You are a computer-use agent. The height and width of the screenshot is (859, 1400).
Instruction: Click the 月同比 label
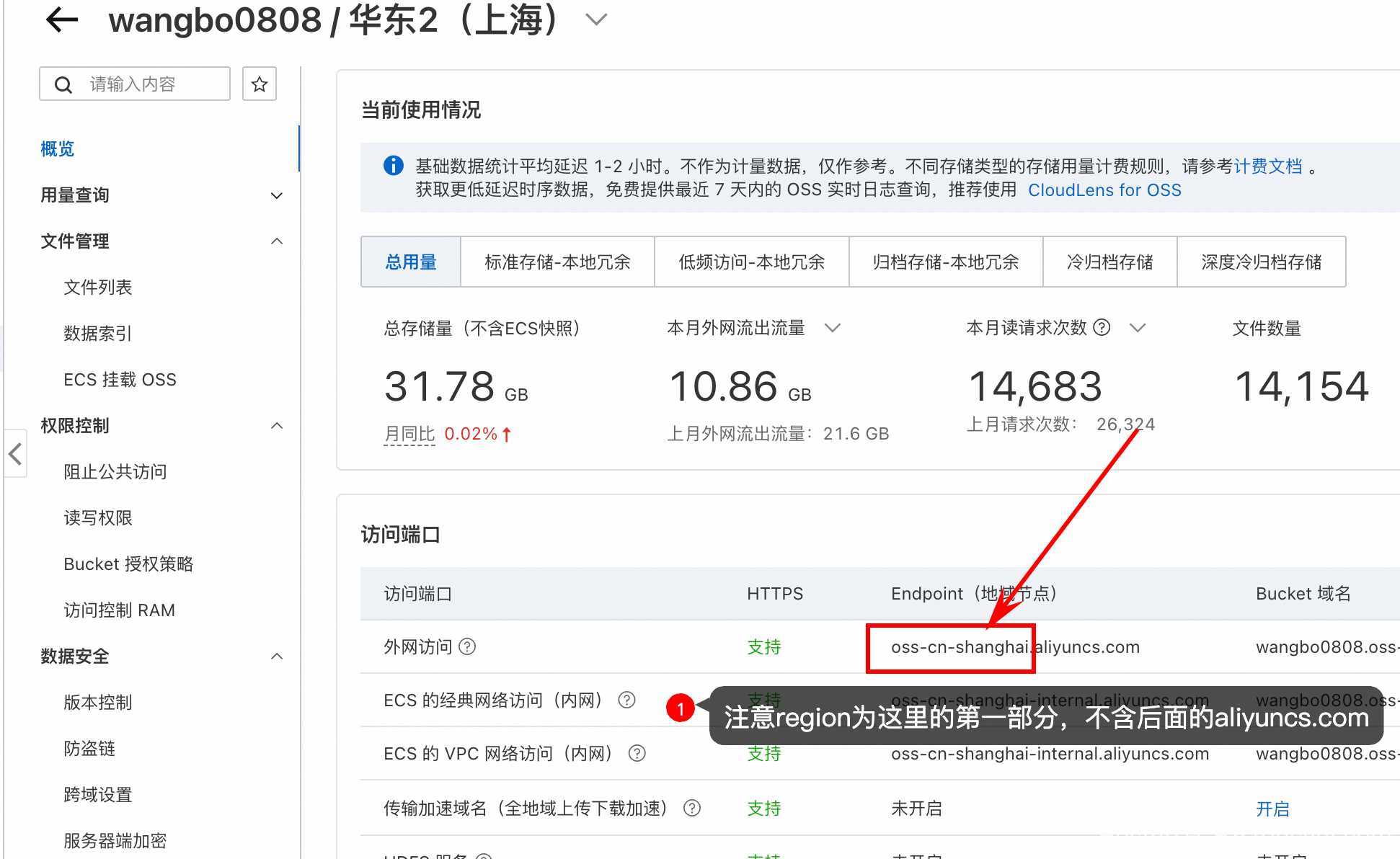(x=409, y=434)
